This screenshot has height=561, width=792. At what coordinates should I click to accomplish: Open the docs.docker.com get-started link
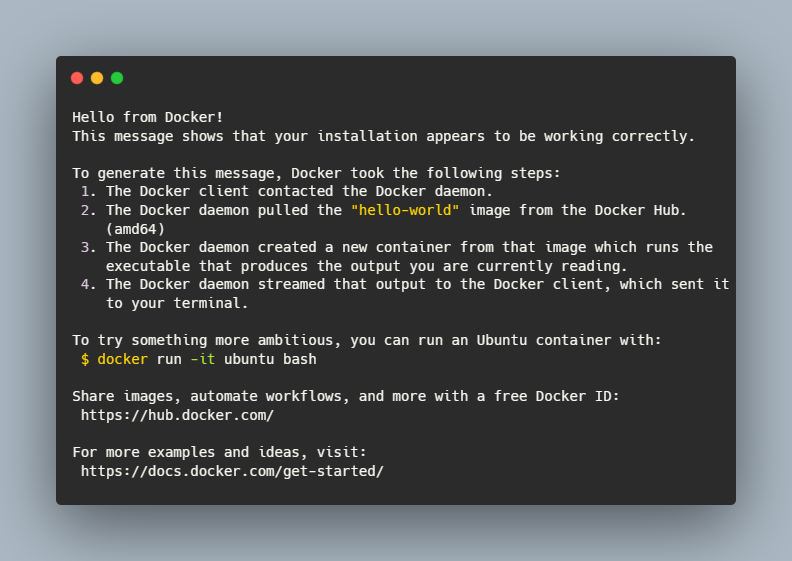(x=232, y=470)
